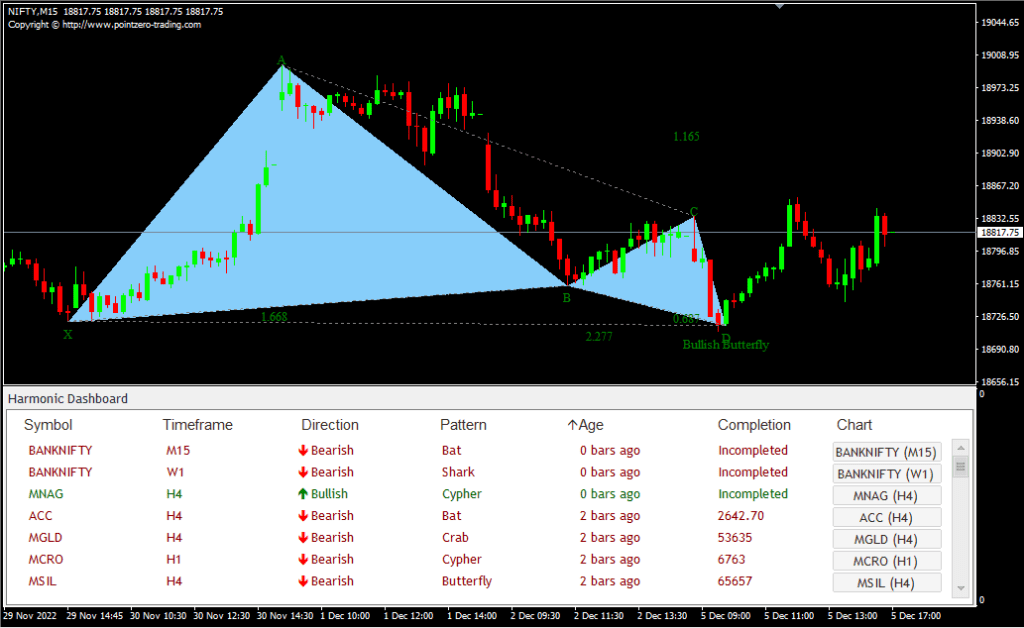Open the MGLD (H4) chart button
1024x628 pixels.
point(886,539)
